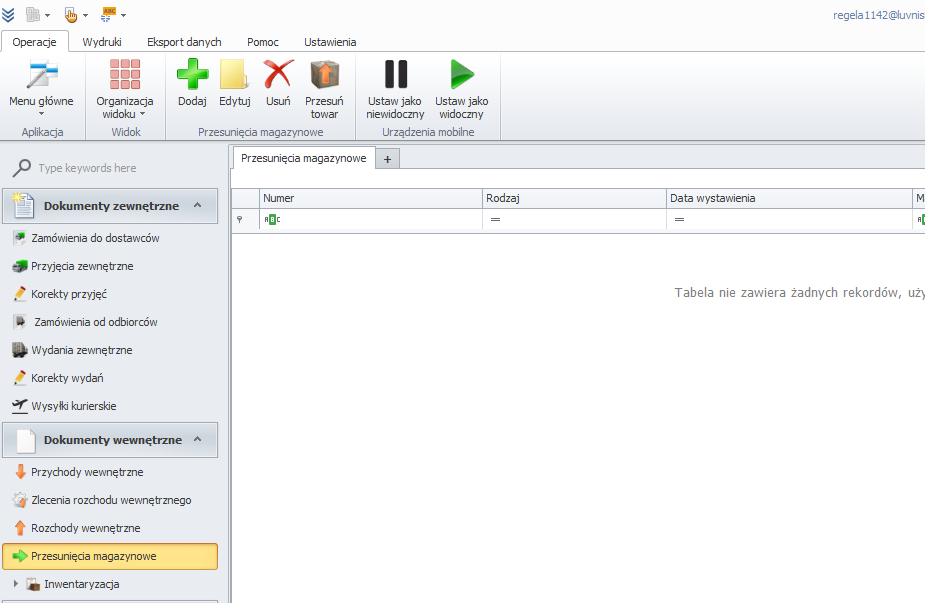Screen dimensions: 925x603
Task: Sort by the Numer column header
Action: tap(370, 198)
